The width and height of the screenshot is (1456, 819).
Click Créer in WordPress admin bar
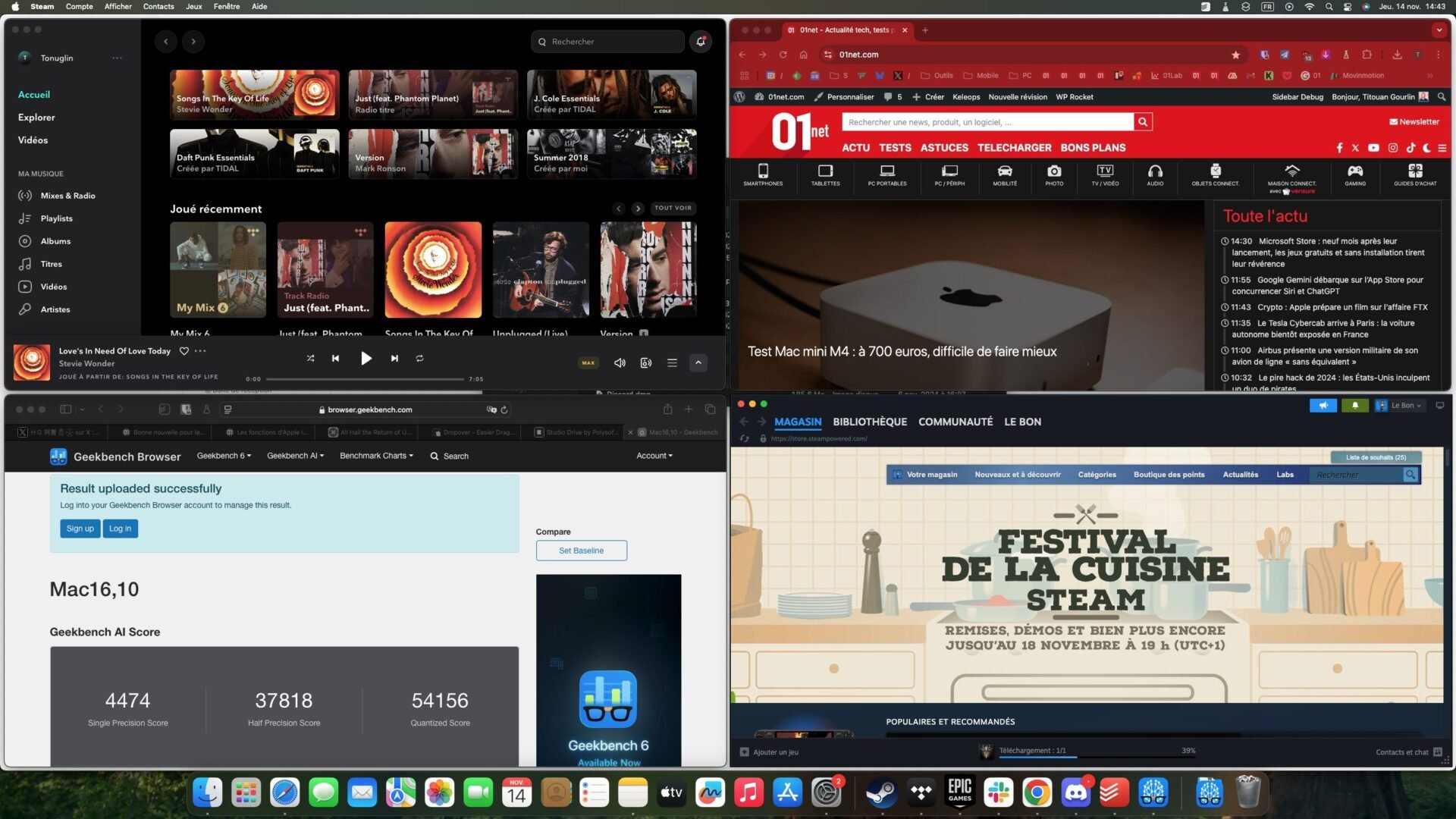[x=927, y=97]
